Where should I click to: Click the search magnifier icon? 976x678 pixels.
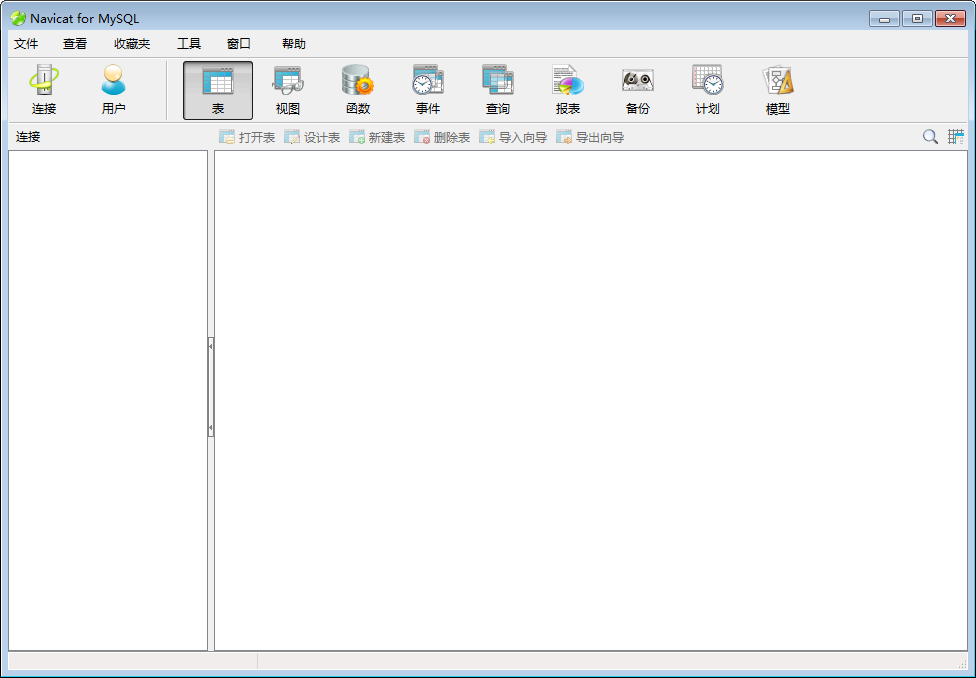coord(930,136)
